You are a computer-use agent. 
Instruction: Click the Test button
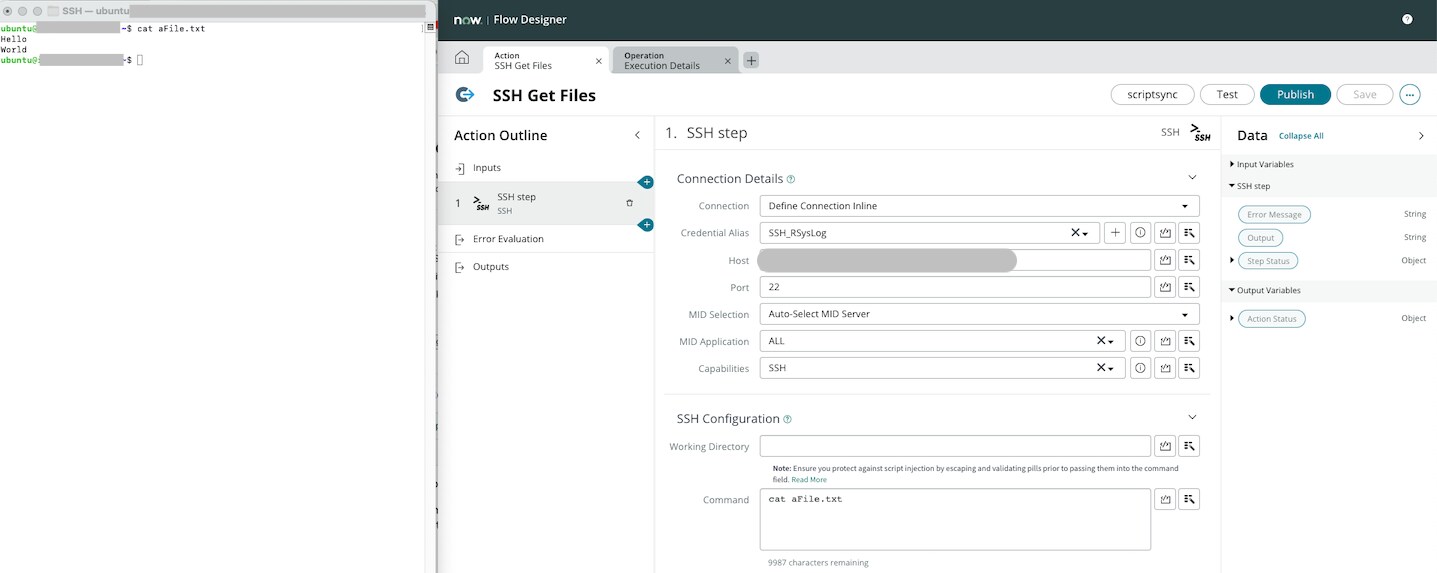tap(1227, 94)
